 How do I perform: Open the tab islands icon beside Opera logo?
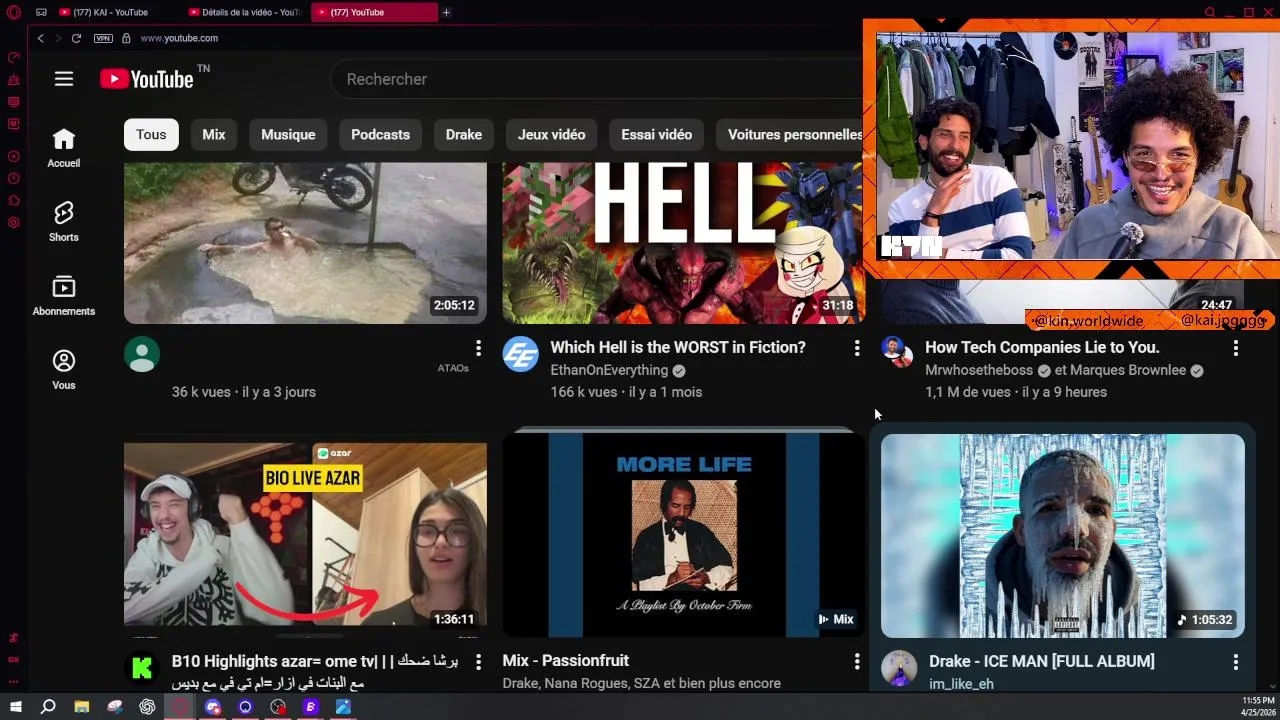click(x=41, y=12)
